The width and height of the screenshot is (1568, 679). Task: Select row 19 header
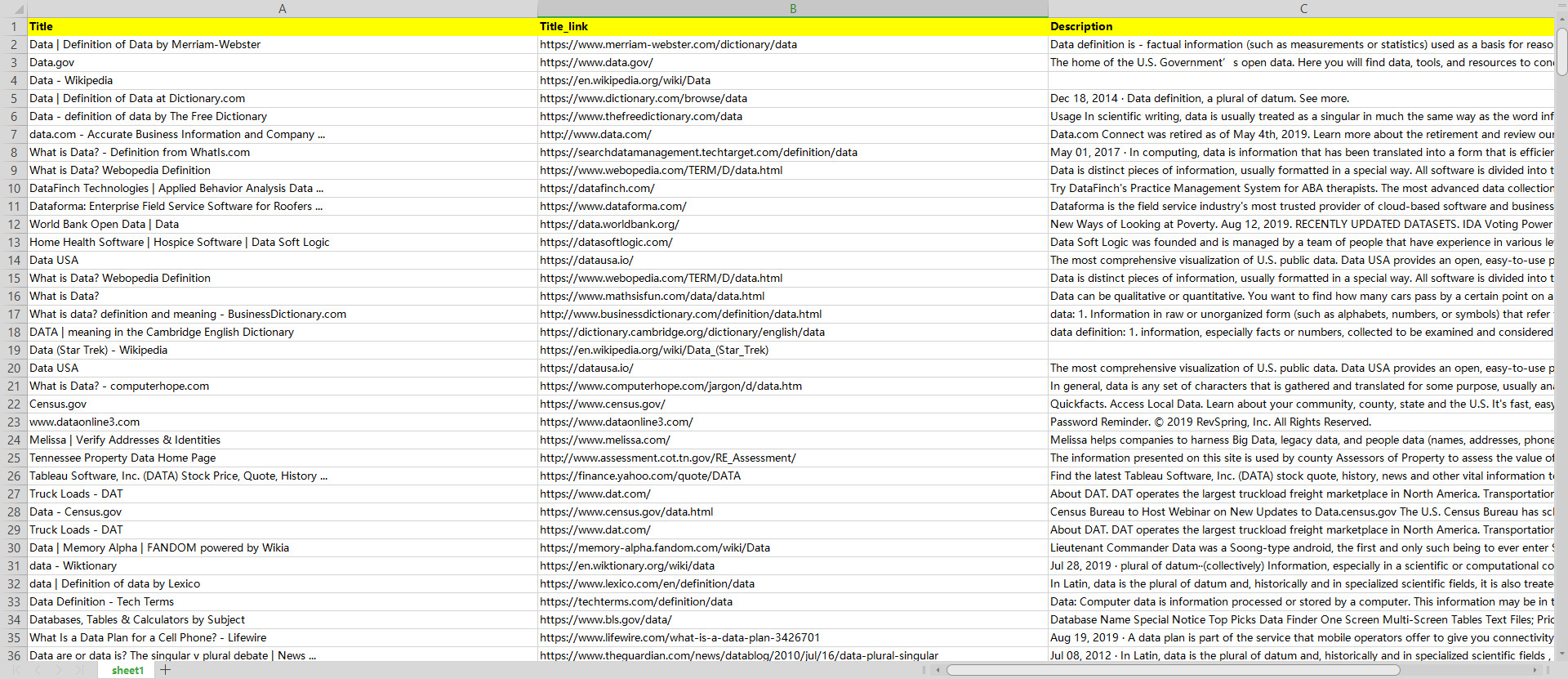coord(14,350)
